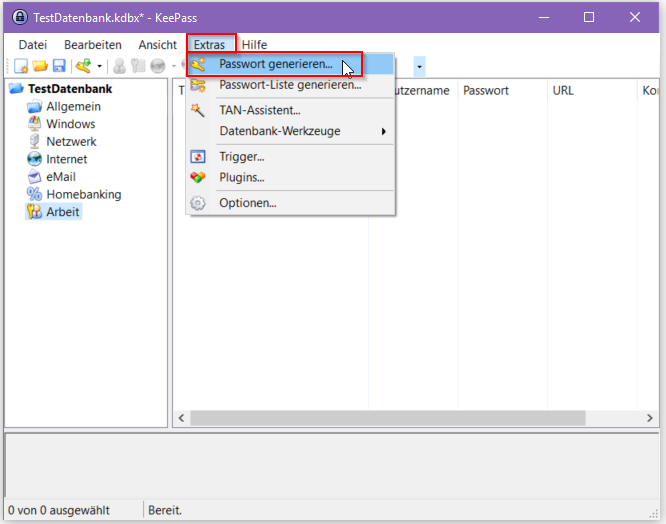The height and width of the screenshot is (524, 666).
Task: Close the KeePass window
Action: [635, 17]
